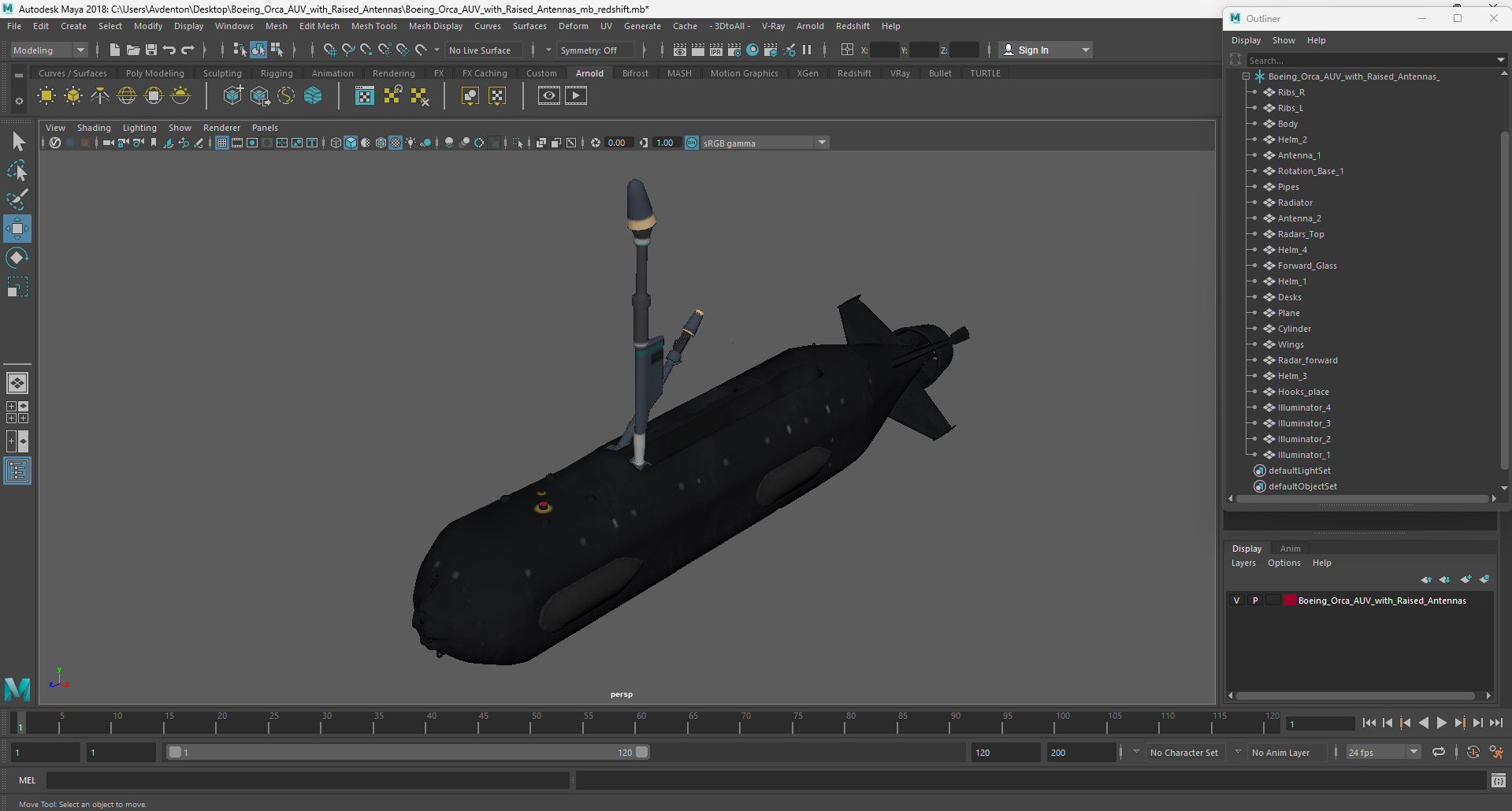
Task: Choose the Paint selection tool
Action: tap(17, 199)
